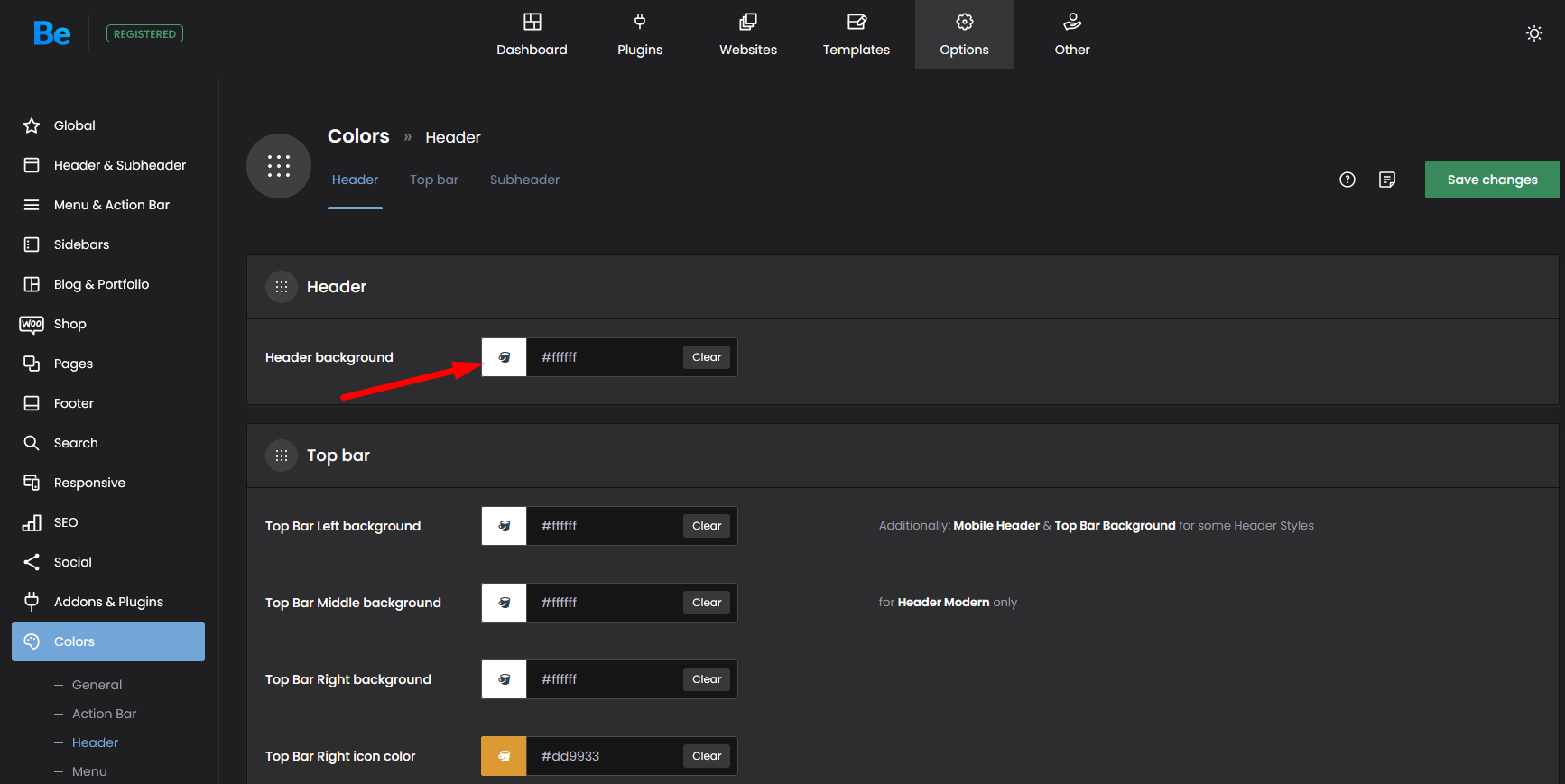Image resolution: width=1565 pixels, height=784 pixels.
Task: Clear Top Bar Right icon color
Action: (707, 756)
